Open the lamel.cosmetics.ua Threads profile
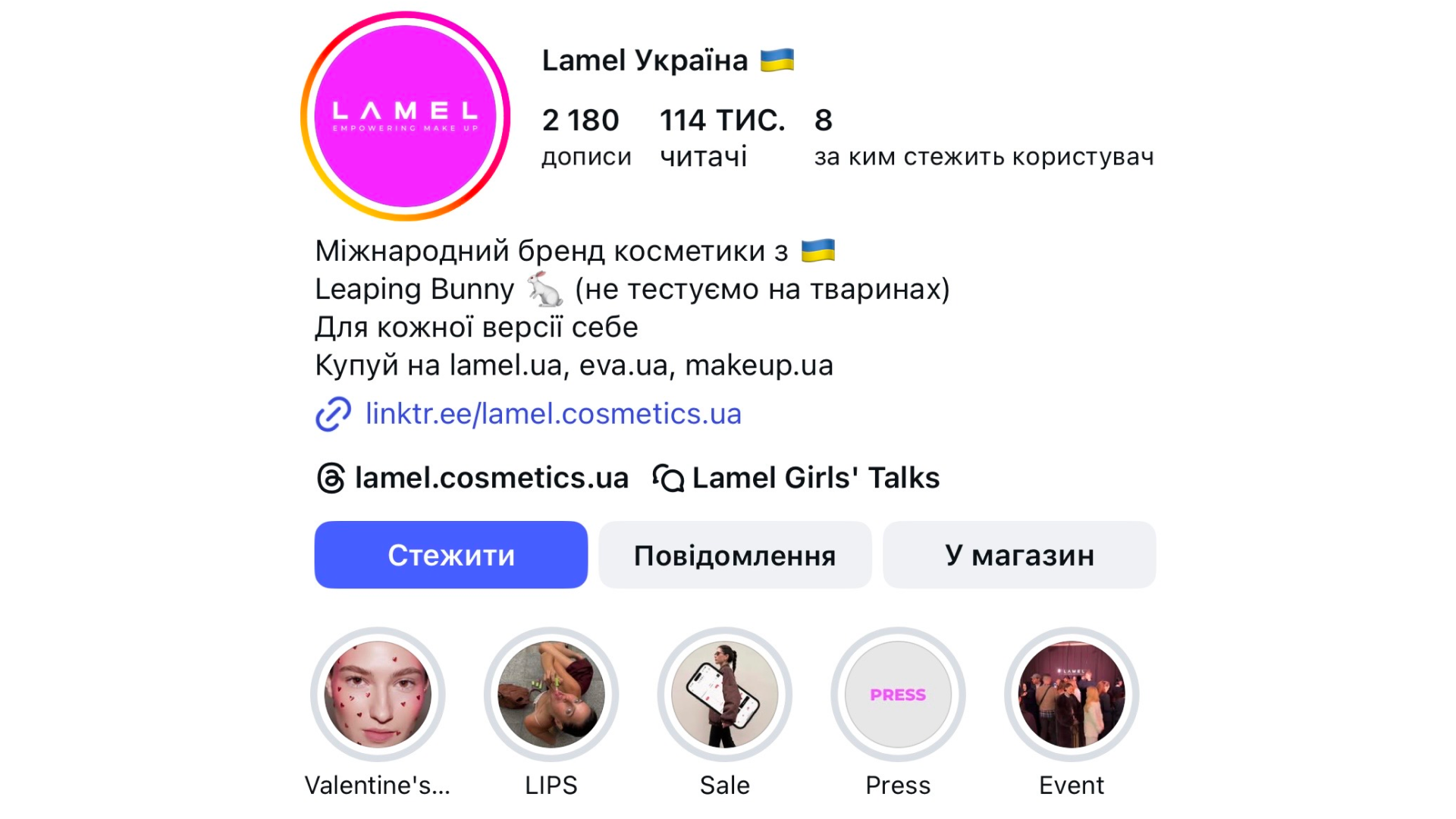Viewport: 1456px width, 819px height. (491, 479)
